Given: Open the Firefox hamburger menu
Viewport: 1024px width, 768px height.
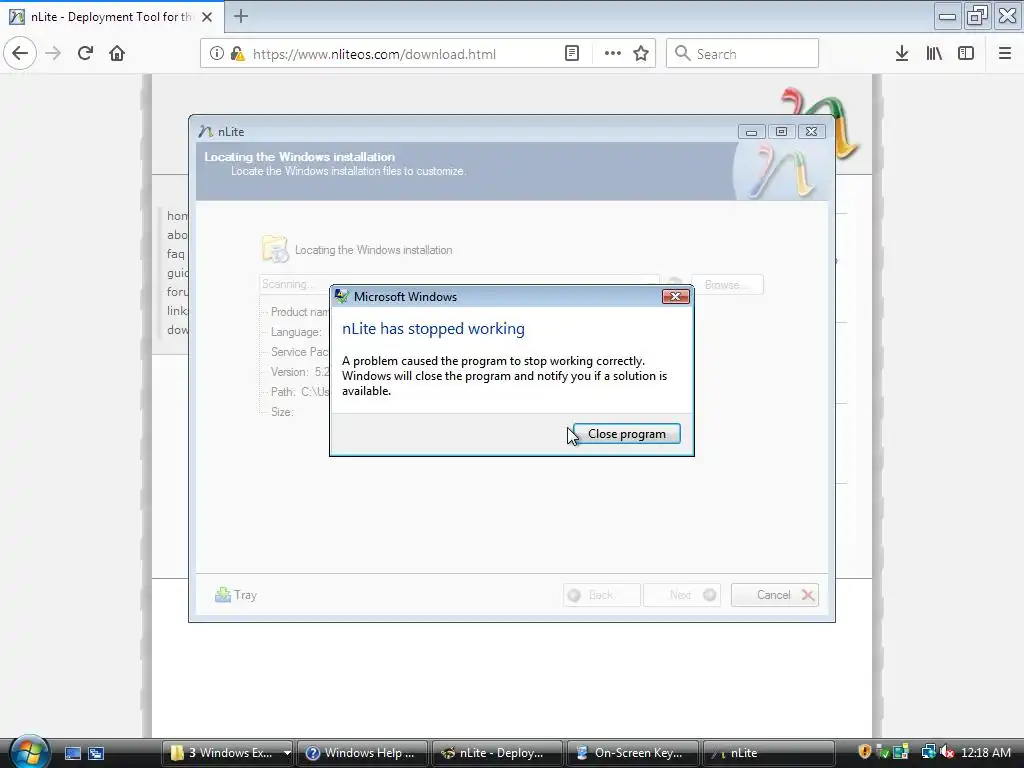Looking at the screenshot, I should tap(1005, 54).
